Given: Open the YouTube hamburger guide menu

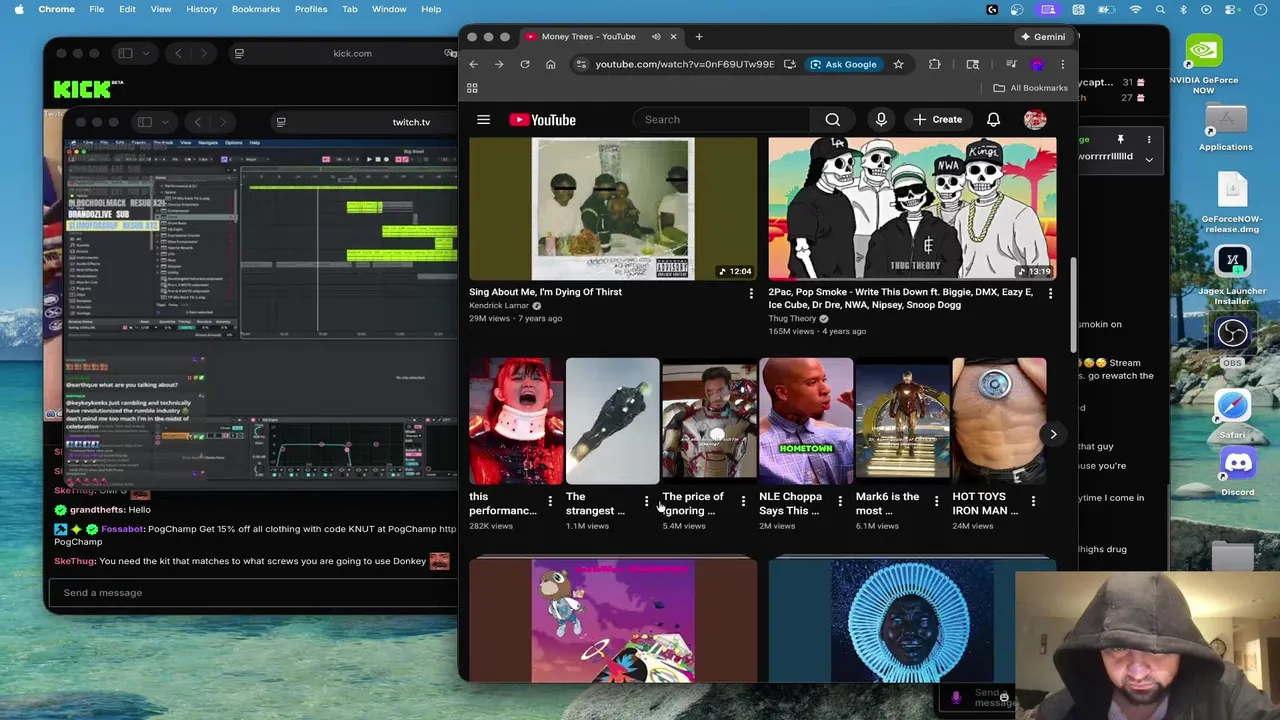Looking at the screenshot, I should (x=483, y=120).
